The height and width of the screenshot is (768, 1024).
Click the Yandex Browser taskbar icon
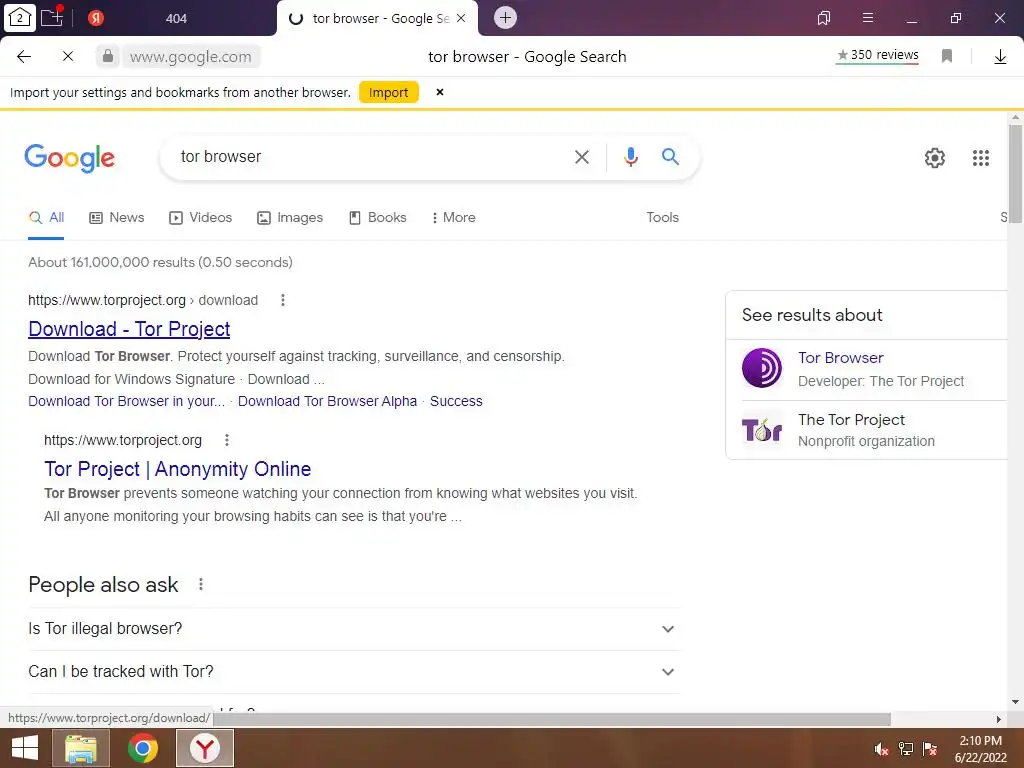tap(205, 748)
